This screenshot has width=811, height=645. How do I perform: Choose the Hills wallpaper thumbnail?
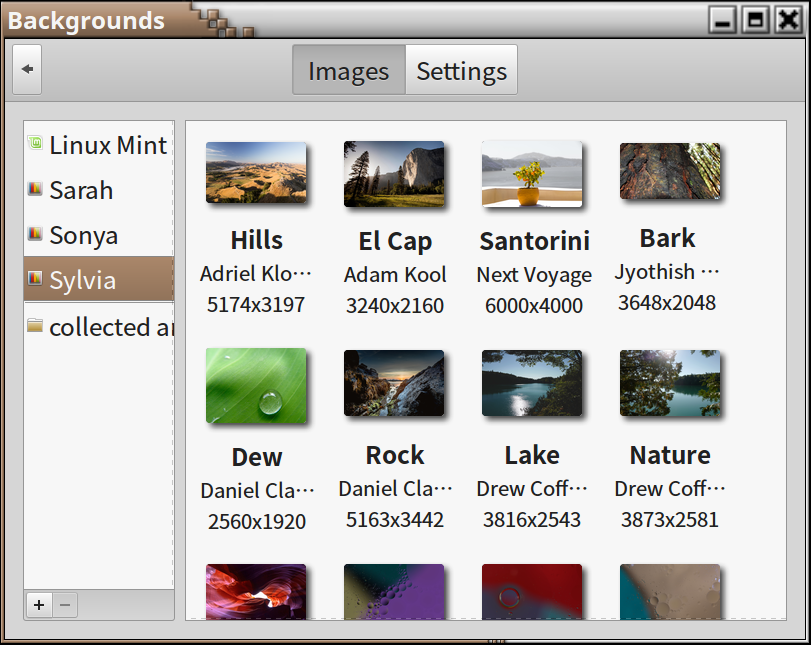pos(256,173)
